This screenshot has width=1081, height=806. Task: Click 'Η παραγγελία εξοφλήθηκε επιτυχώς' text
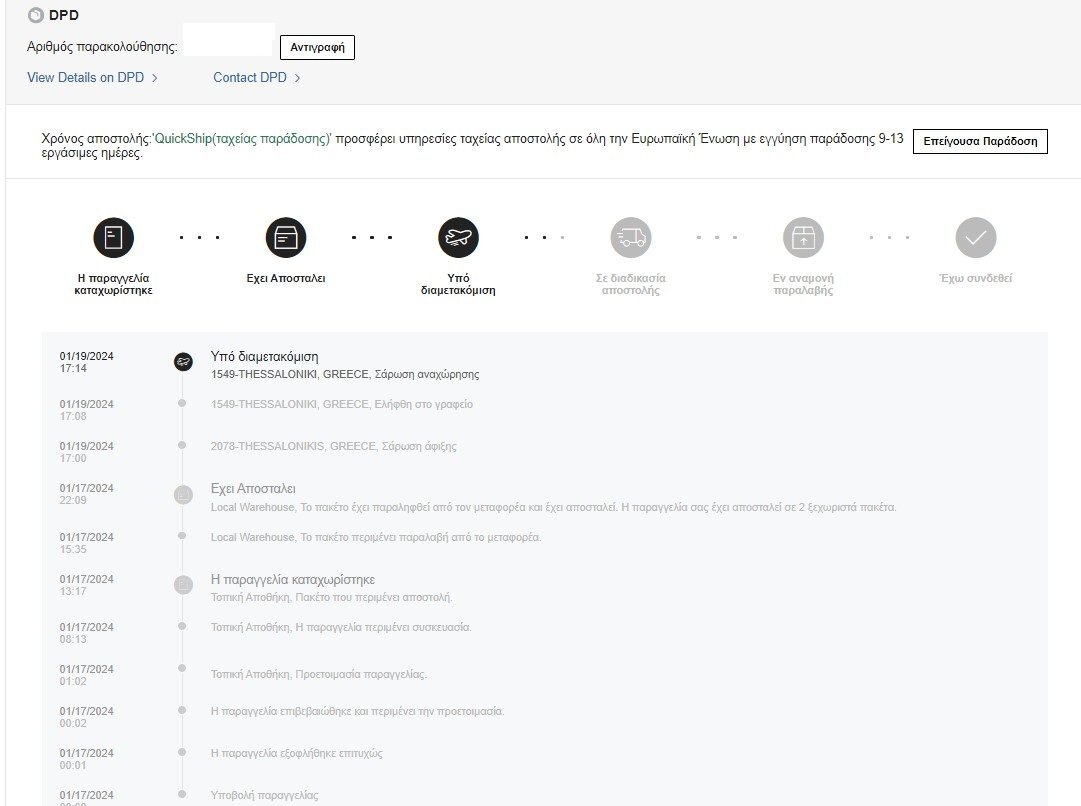296,754
